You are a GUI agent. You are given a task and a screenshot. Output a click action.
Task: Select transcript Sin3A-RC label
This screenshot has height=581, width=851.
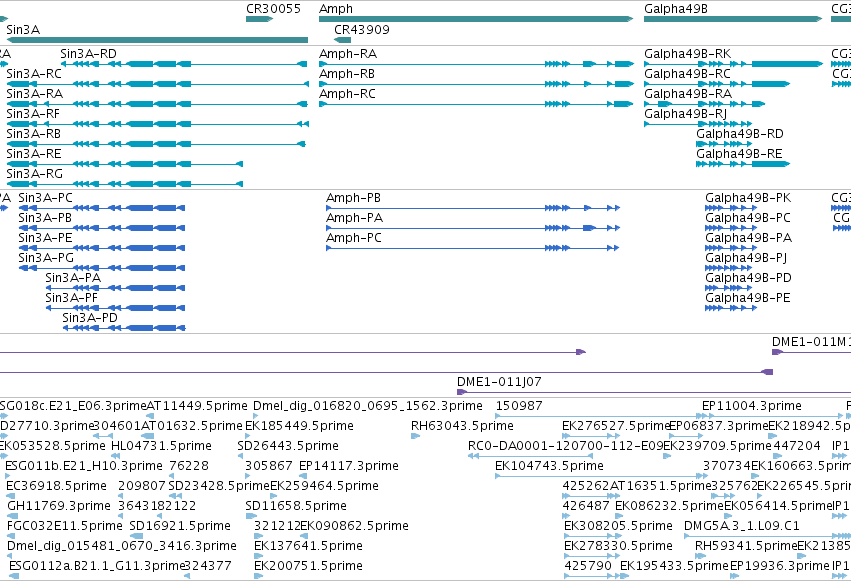[x=34, y=74]
